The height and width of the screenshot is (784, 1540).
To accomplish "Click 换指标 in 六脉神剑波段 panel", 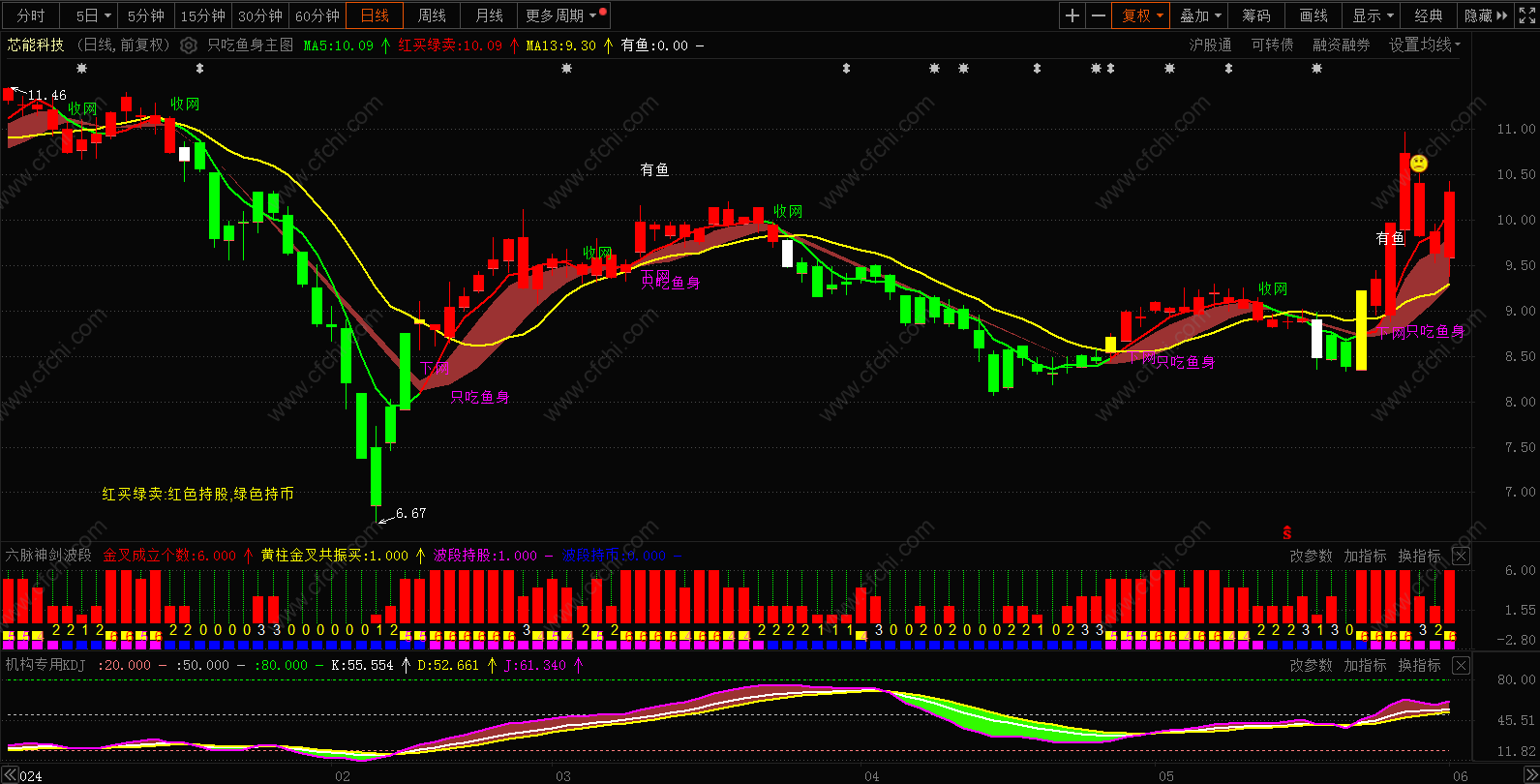I will [1419, 556].
